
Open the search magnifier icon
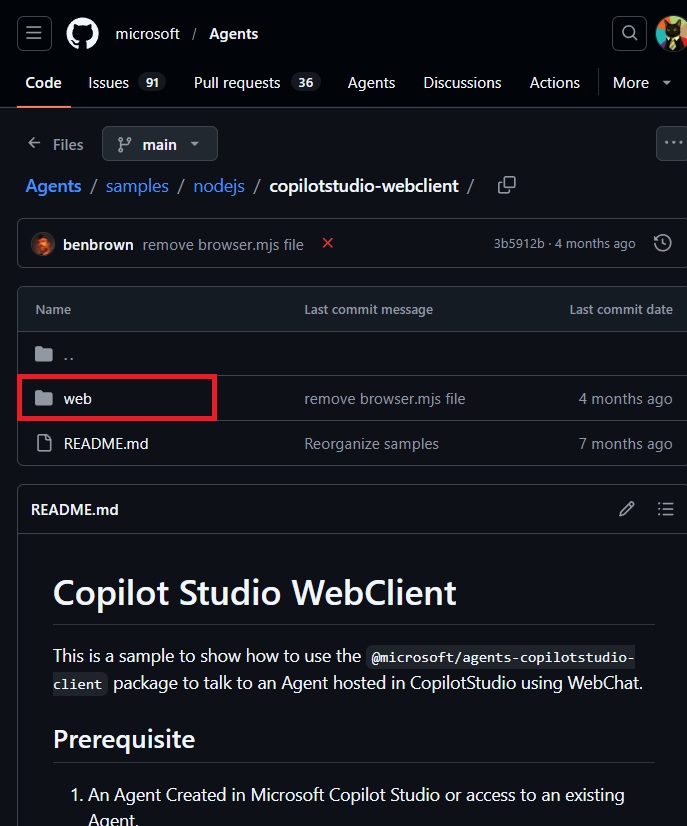629,34
